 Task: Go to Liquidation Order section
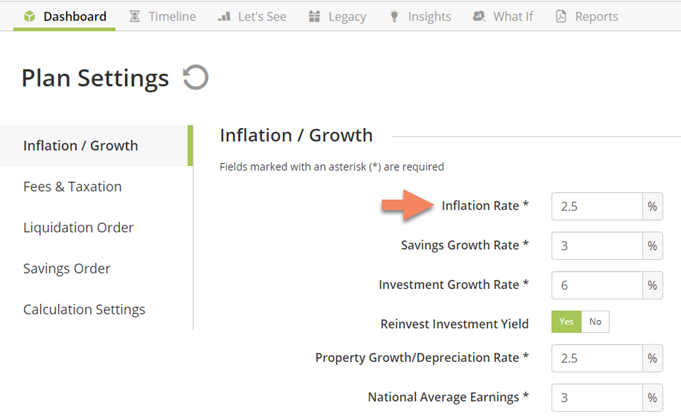click(x=78, y=228)
